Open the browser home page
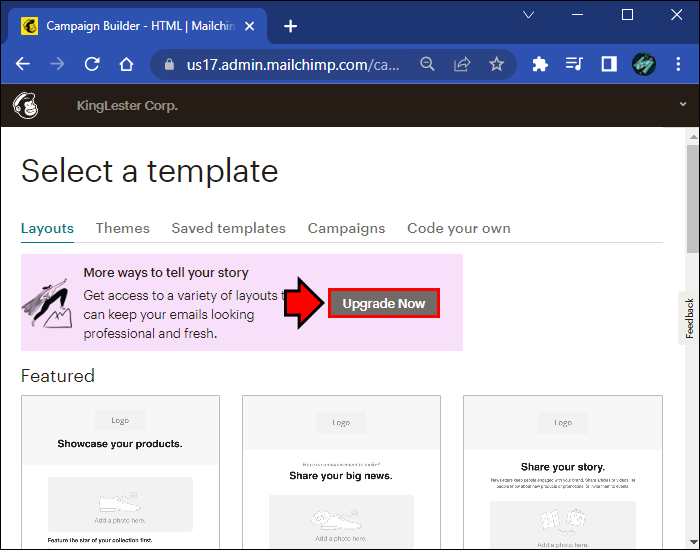This screenshot has height=550, width=700. (126, 64)
